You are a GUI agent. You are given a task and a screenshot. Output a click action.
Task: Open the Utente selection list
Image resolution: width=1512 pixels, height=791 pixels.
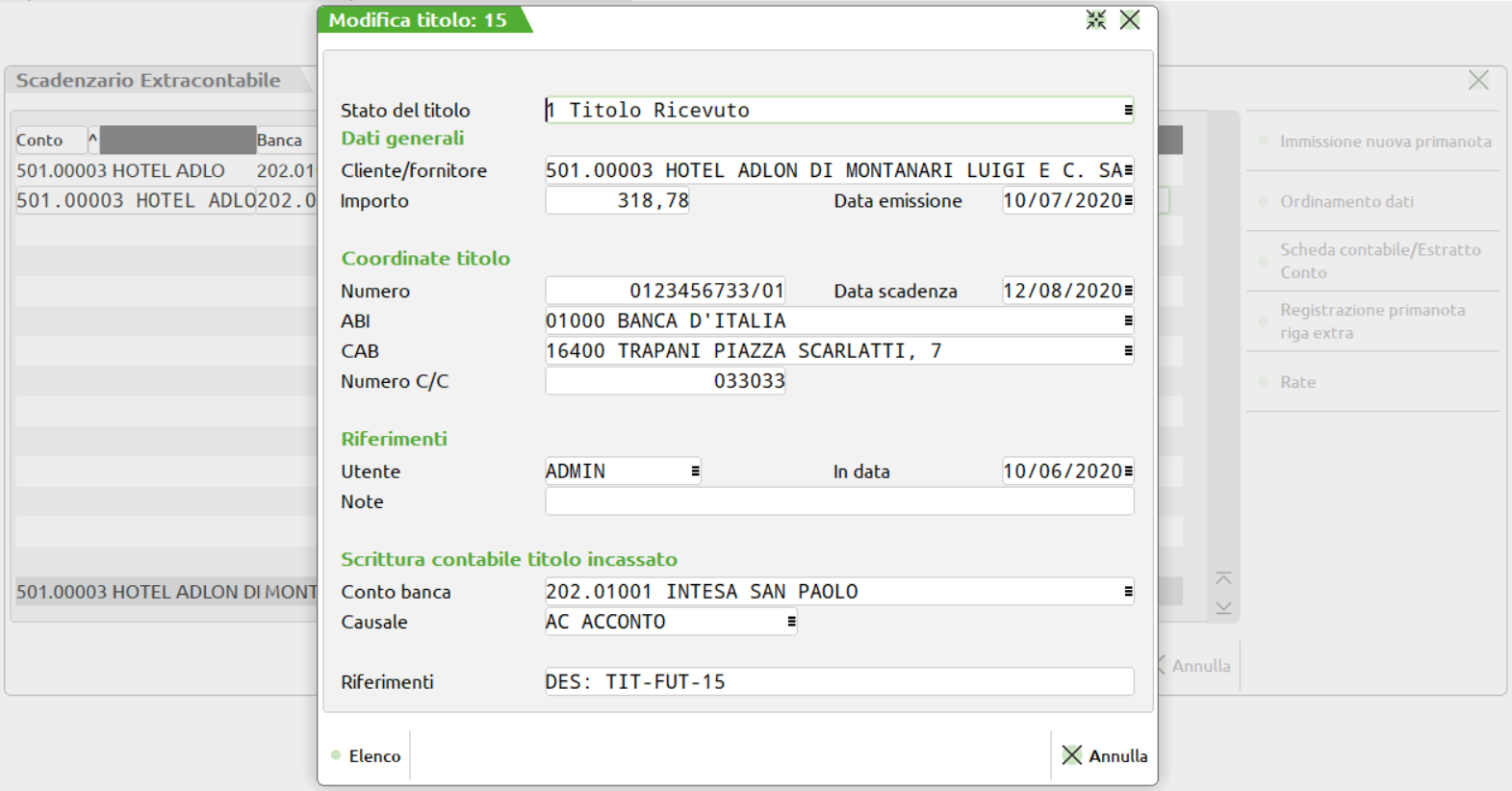(x=695, y=472)
